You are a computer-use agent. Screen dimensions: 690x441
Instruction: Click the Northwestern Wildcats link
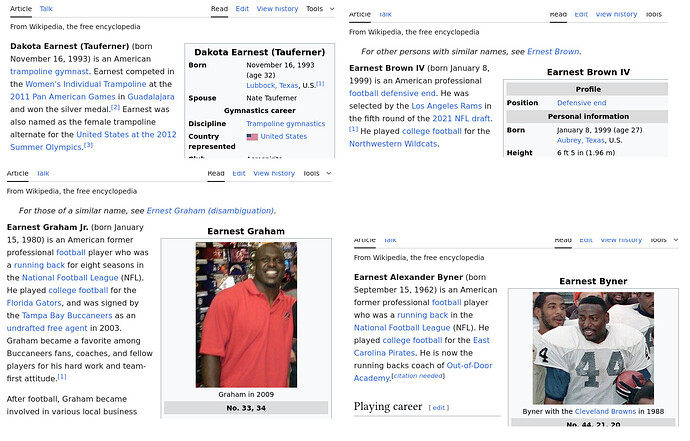pyautogui.click(x=393, y=144)
